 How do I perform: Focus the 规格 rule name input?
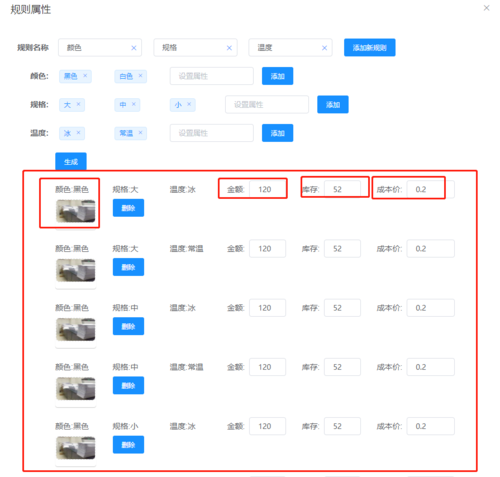coord(195,48)
